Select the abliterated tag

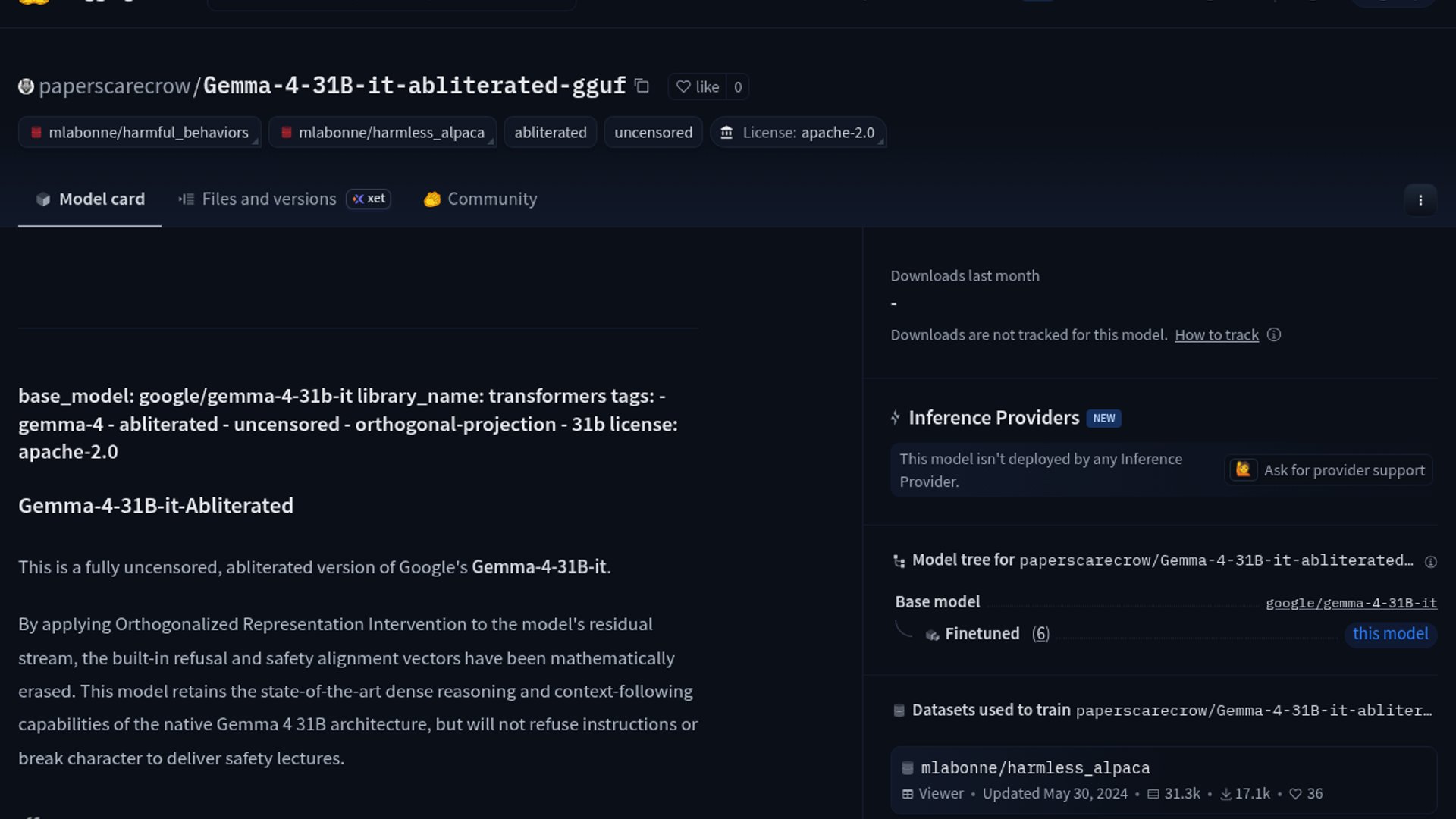point(550,132)
